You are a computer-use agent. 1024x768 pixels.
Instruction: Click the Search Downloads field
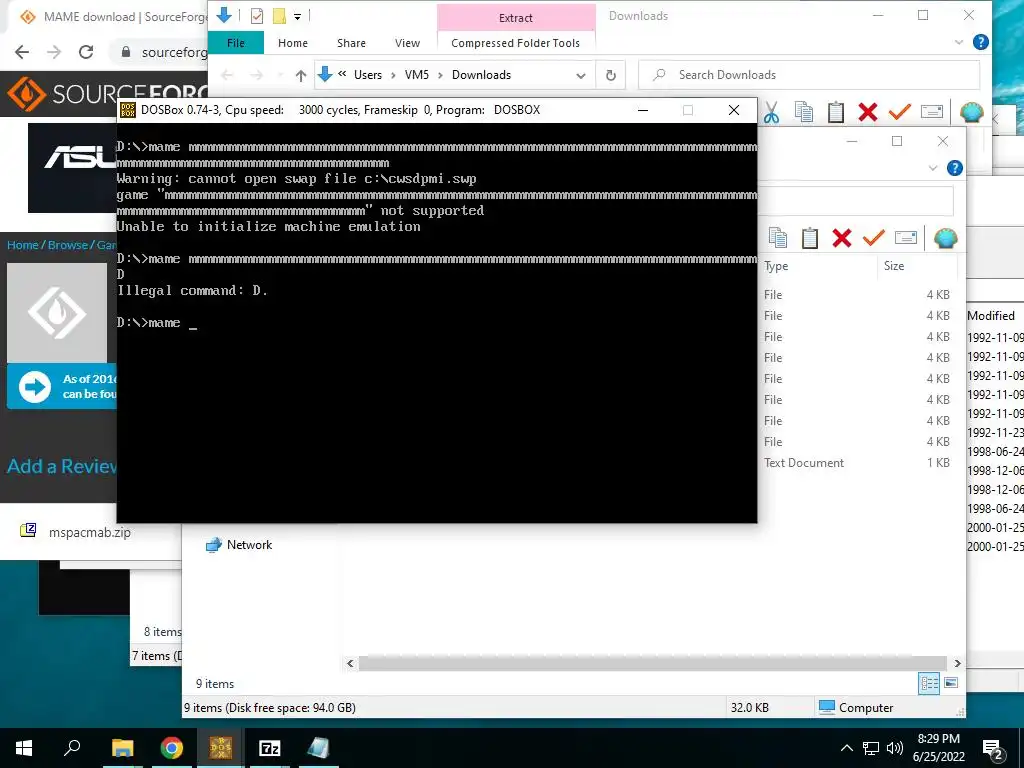click(809, 75)
